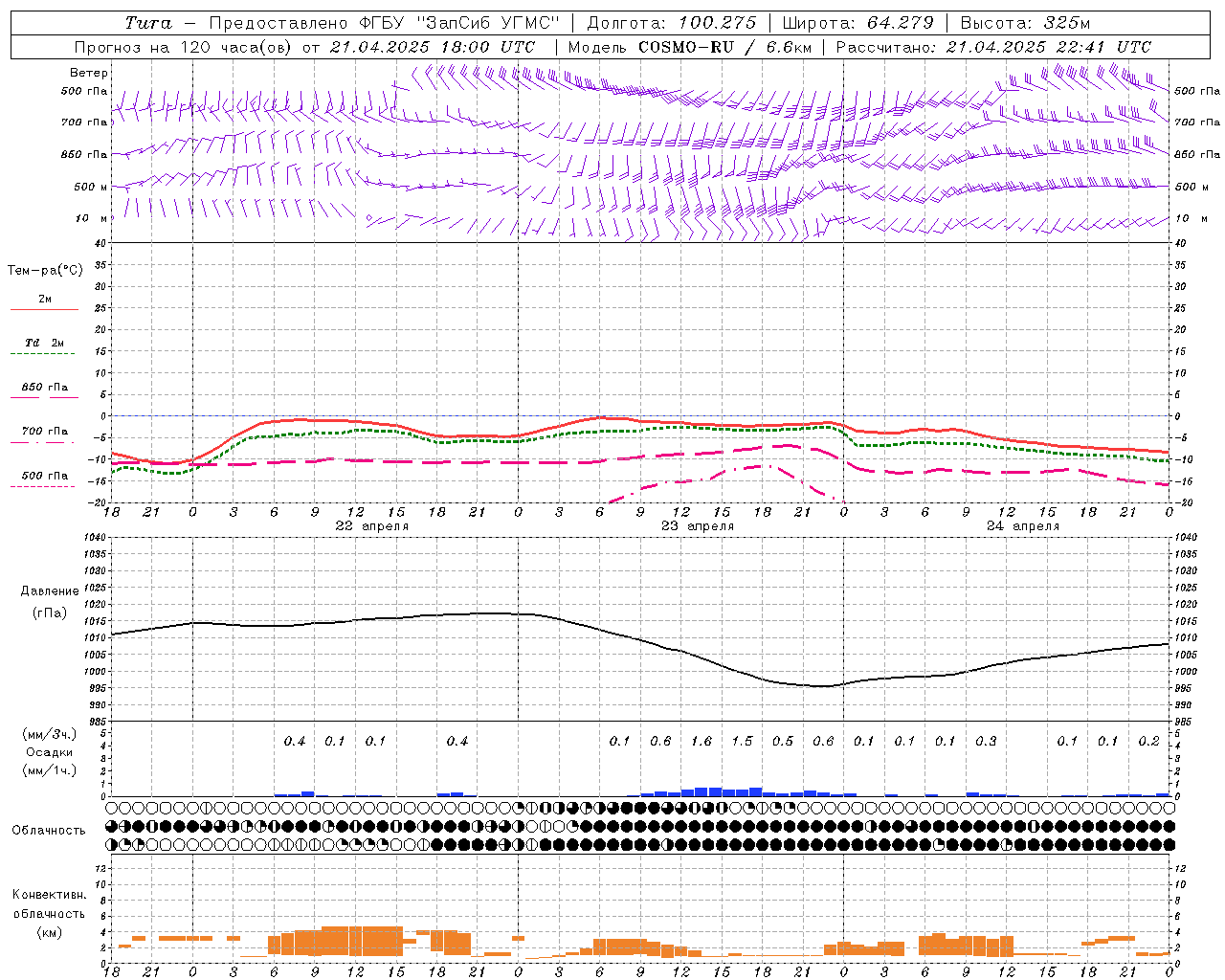Click the "(мм/3ч.)" units label
This screenshot has height=980, width=1225.
[49, 734]
